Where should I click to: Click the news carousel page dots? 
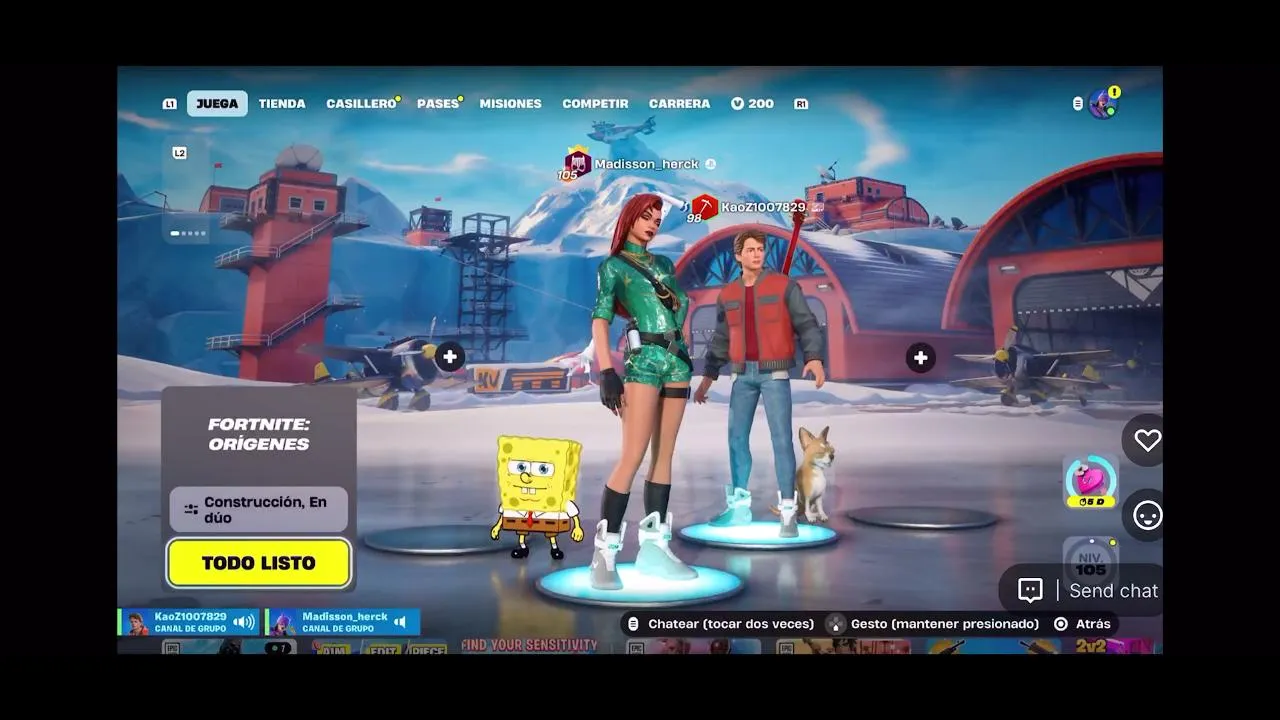point(188,233)
